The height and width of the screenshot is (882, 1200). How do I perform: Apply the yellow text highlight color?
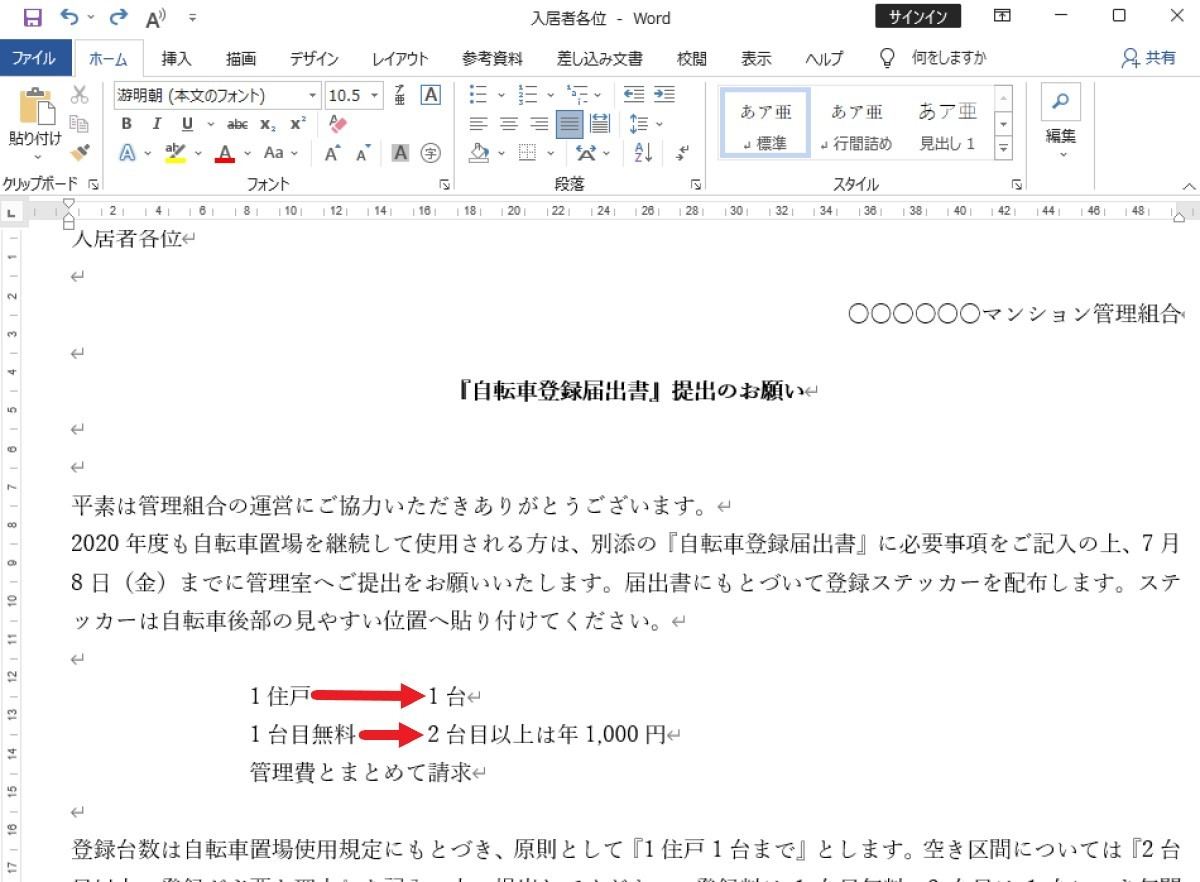click(x=176, y=153)
